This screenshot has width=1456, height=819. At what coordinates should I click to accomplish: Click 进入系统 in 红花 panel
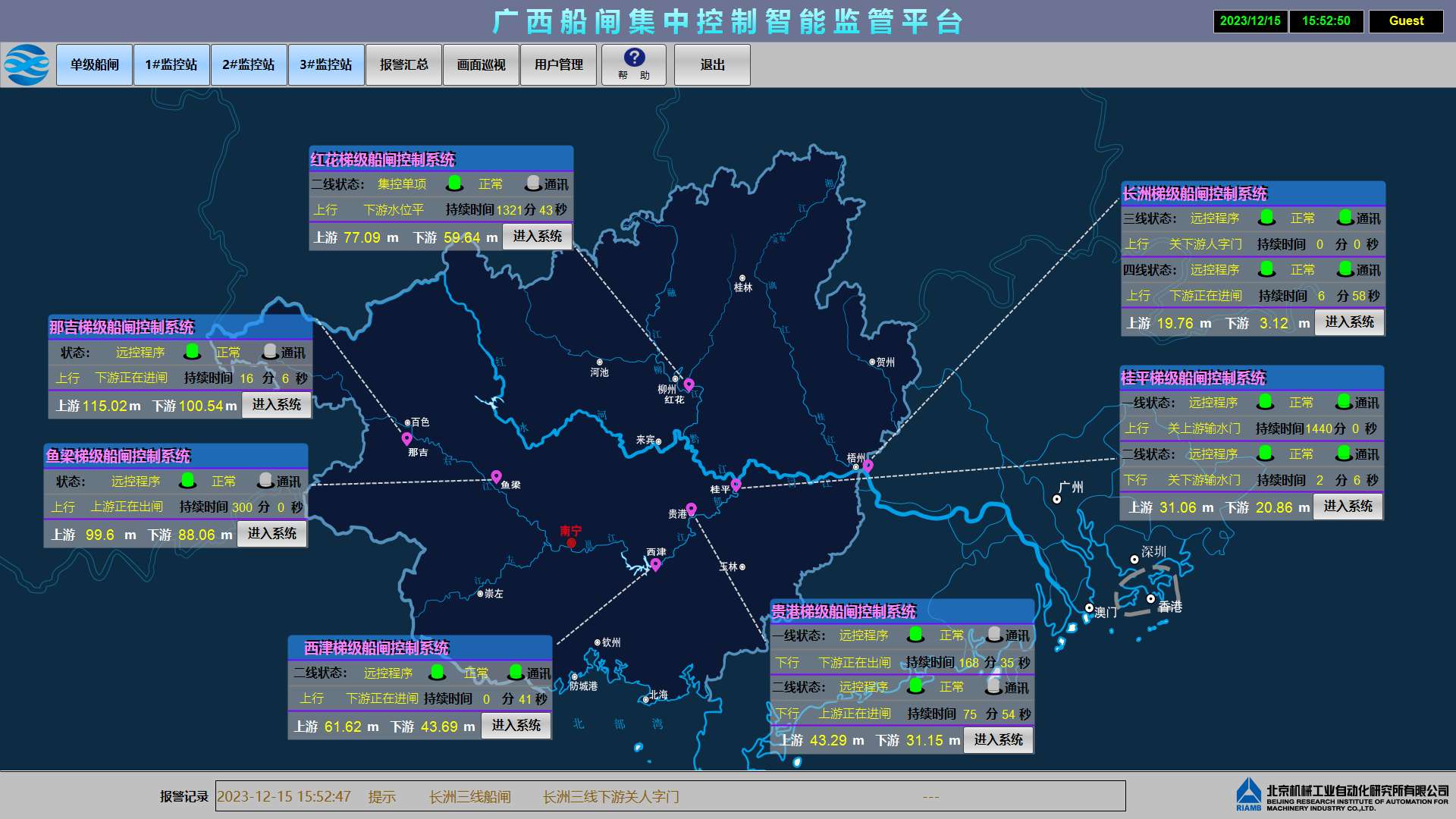(x=537, y=237)
